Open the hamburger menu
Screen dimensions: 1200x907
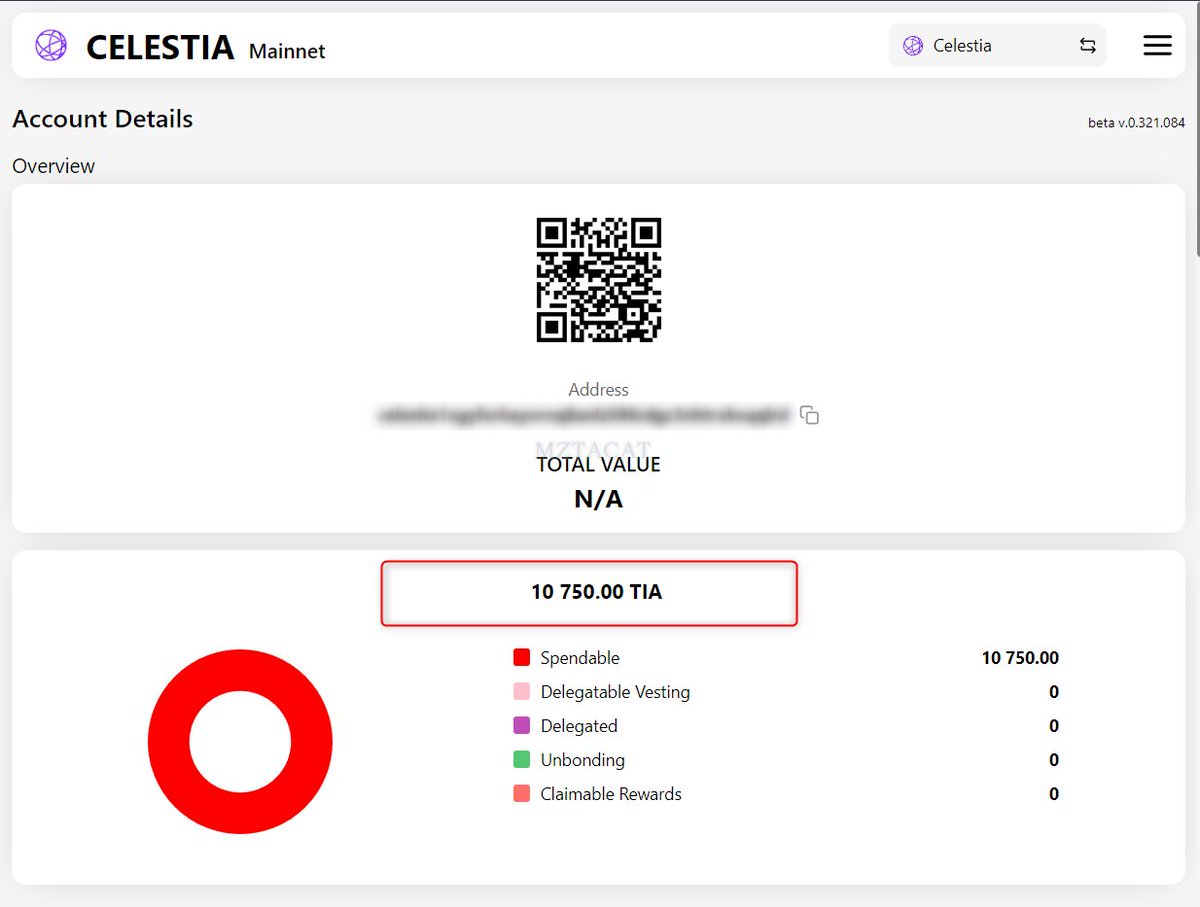(1157, 45)
